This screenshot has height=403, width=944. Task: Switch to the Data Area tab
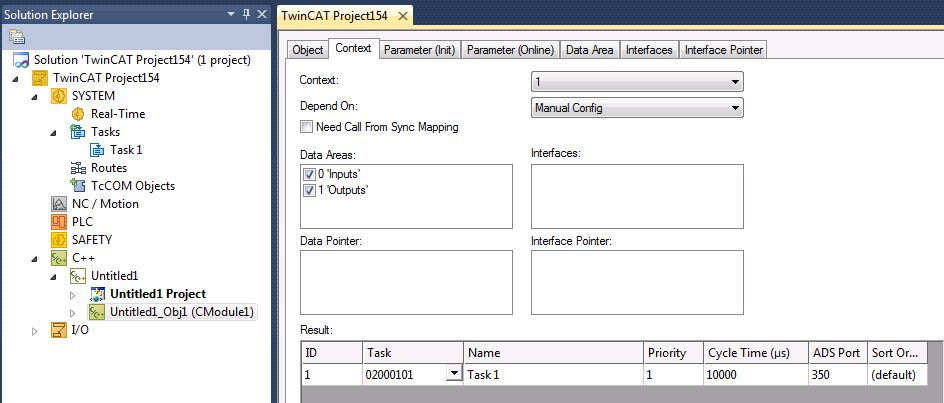tap(590, 50)
